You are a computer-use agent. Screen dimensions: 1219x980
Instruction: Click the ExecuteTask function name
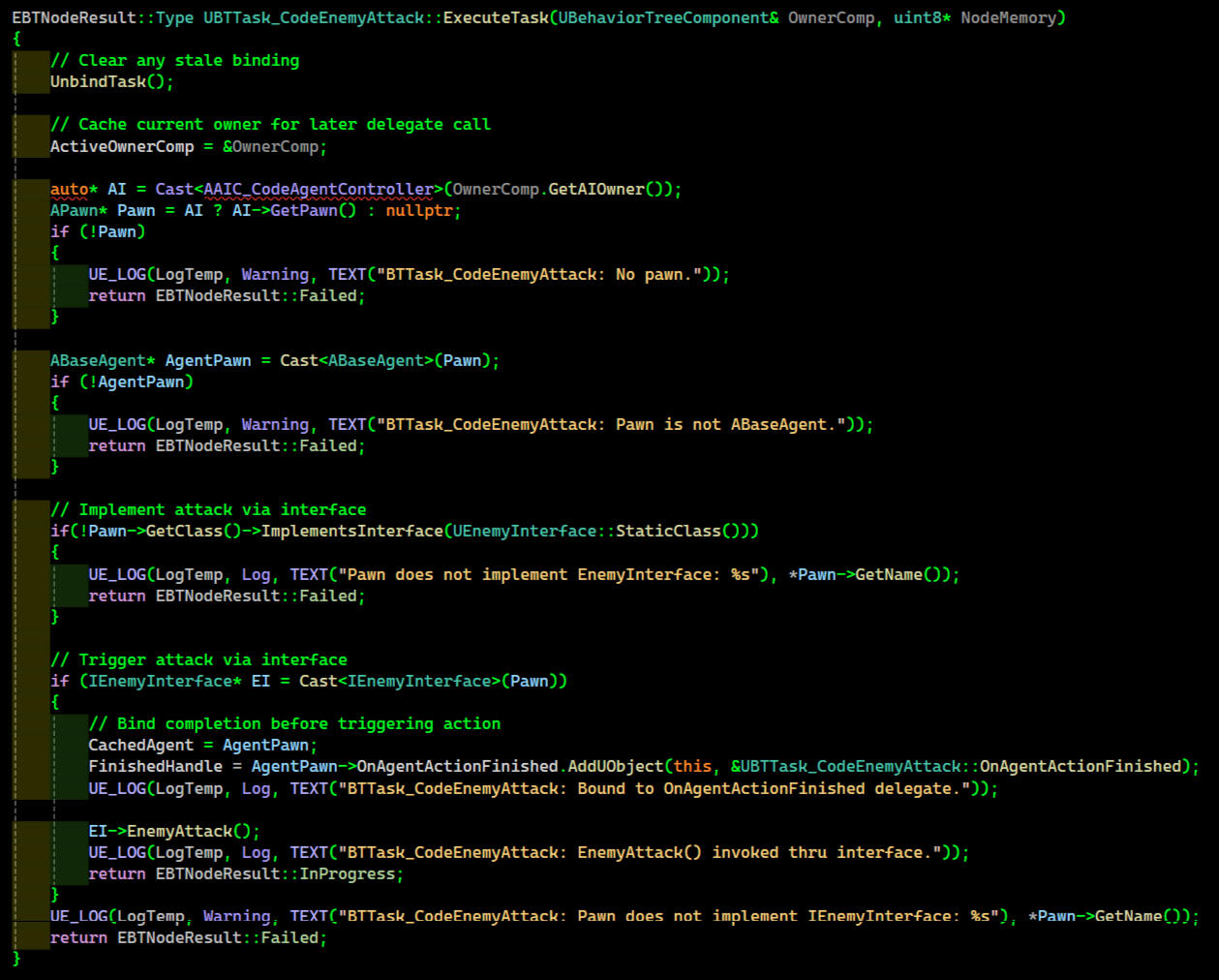click(495, 17)
